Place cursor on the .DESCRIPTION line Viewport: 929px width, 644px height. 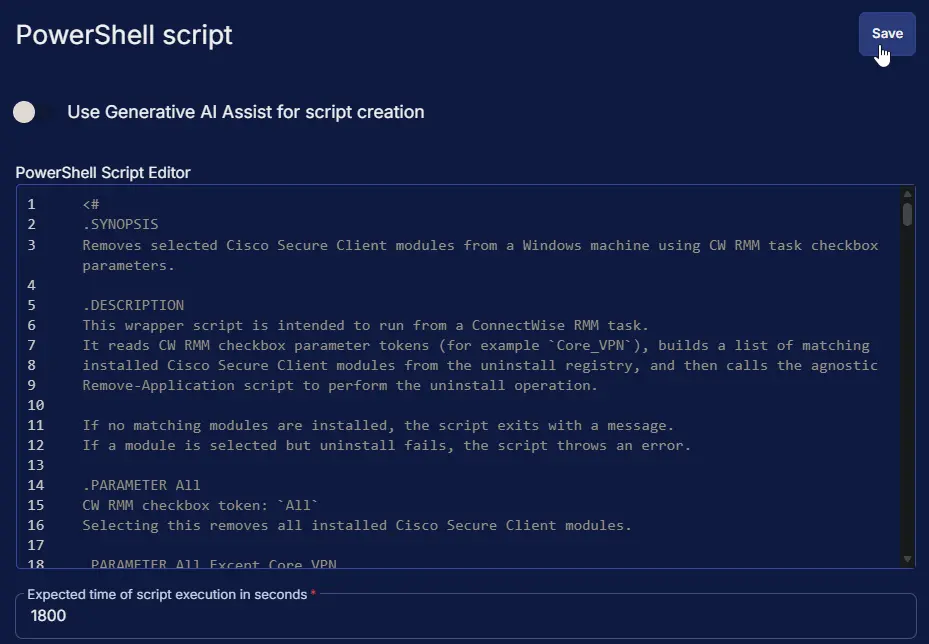pyautogui.click(x=133, y=305)
